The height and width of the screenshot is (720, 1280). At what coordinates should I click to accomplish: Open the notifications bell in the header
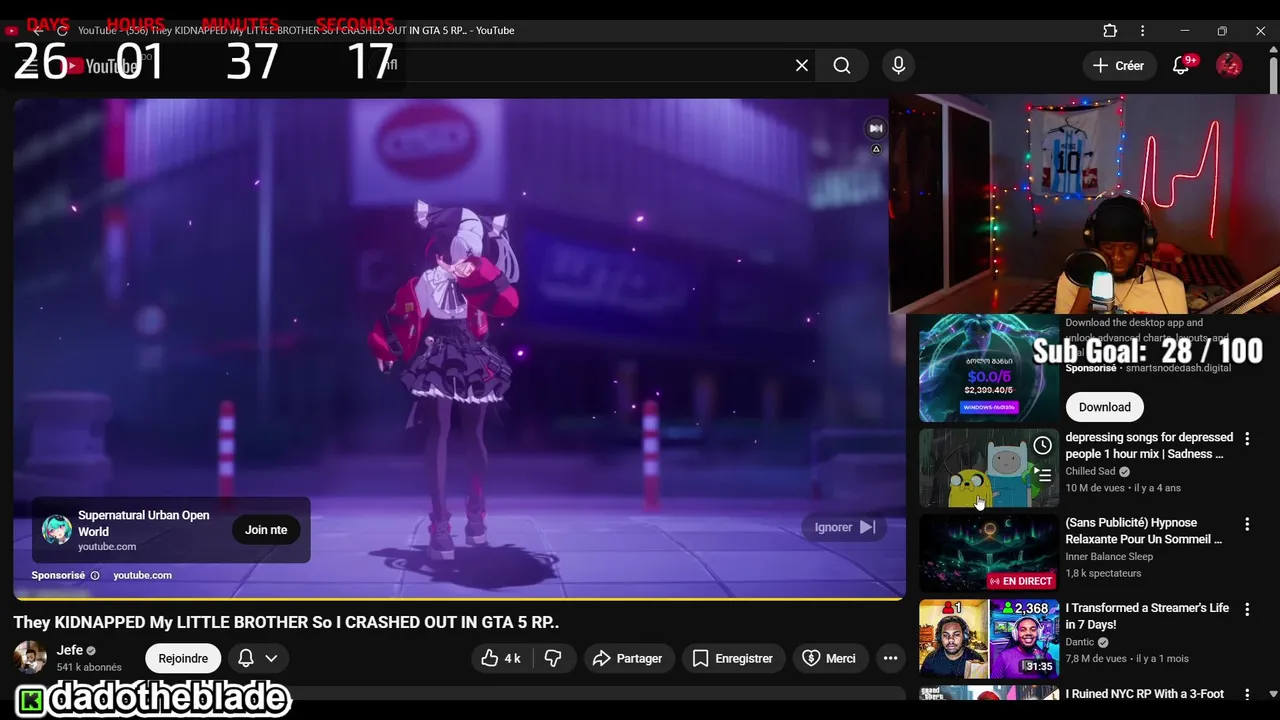(x=1181, y=65)
